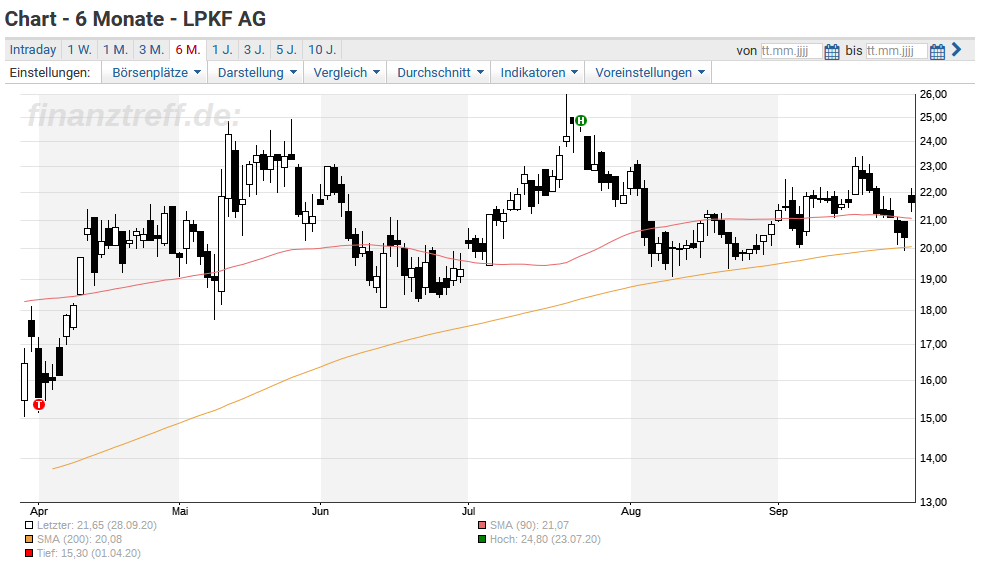Open the Darstellung dropdown
This screenshot has height=569, width=983.
(x=256, y=73)
